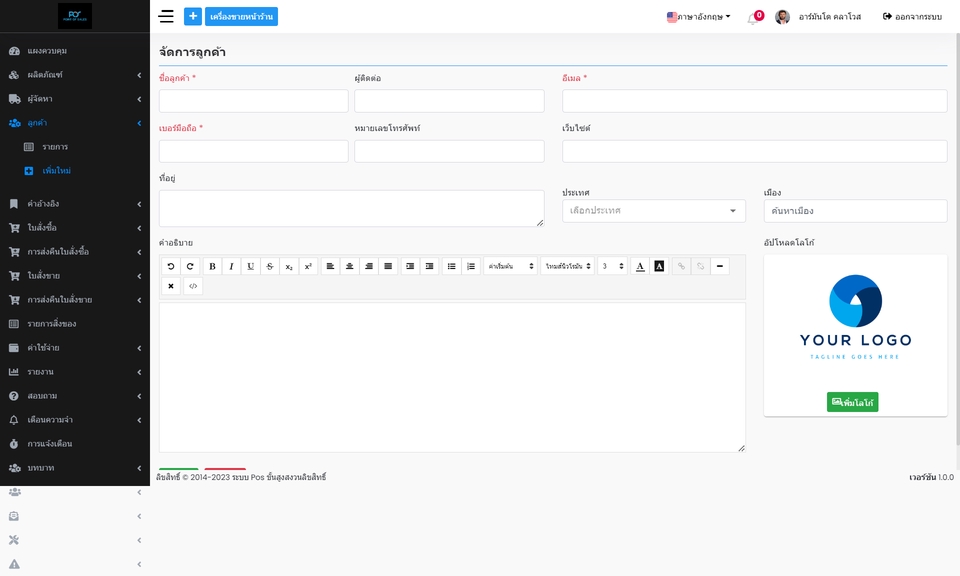
Task: Click the indent icon
Action: (410, 266)
